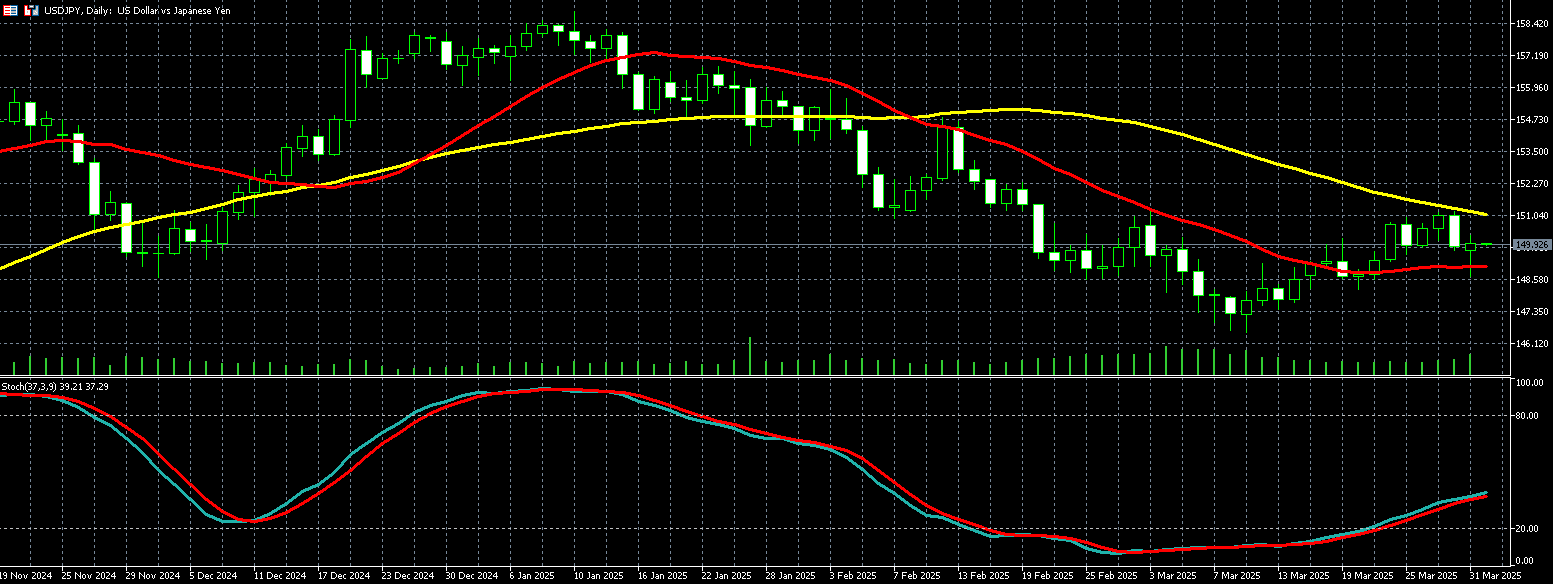The height and width of the screenshot is (584, 1553).
Task: Click the 148.580 price scale label
Action: [x=1532, y=279]
